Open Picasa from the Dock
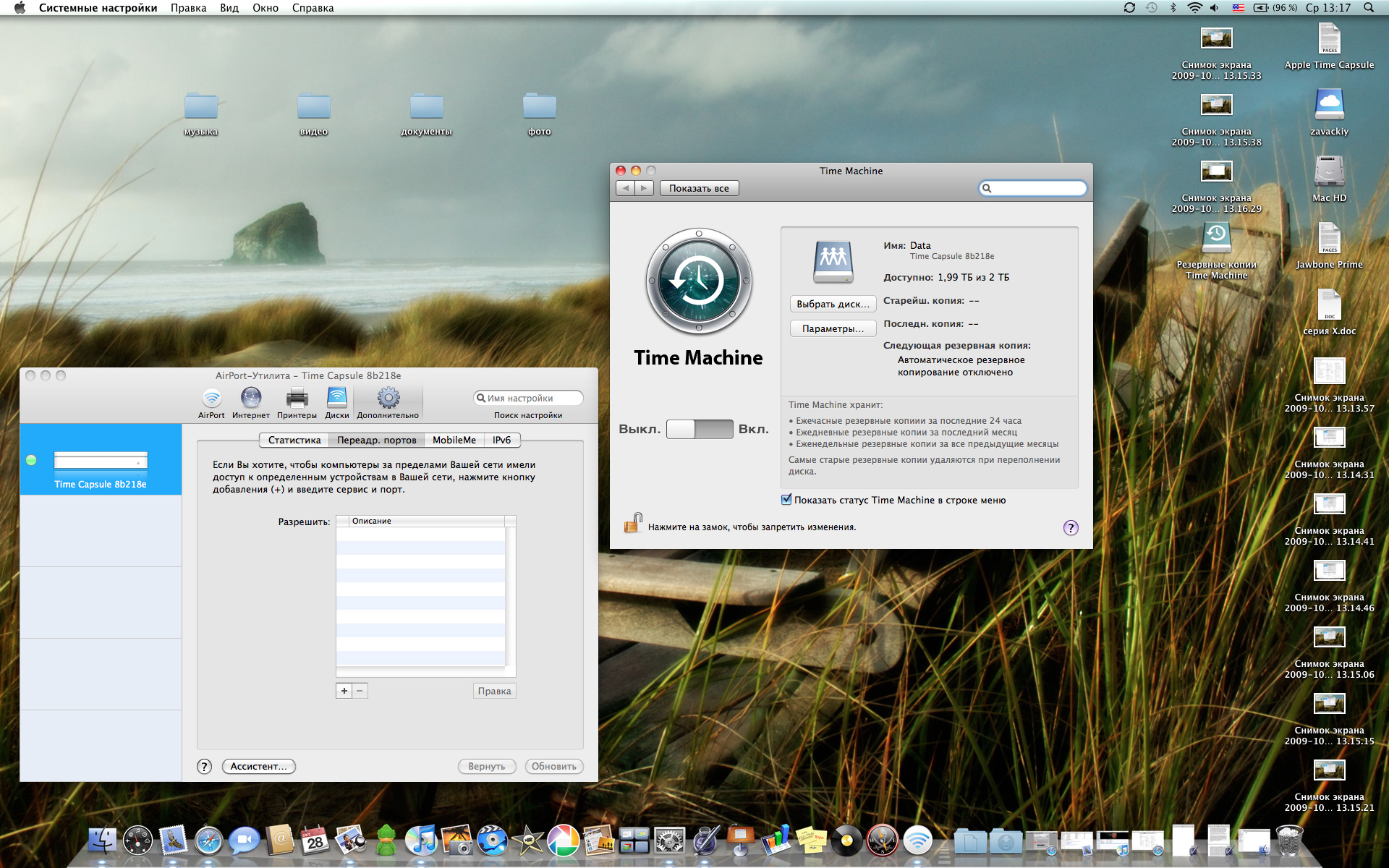 [x=563, y=841]
